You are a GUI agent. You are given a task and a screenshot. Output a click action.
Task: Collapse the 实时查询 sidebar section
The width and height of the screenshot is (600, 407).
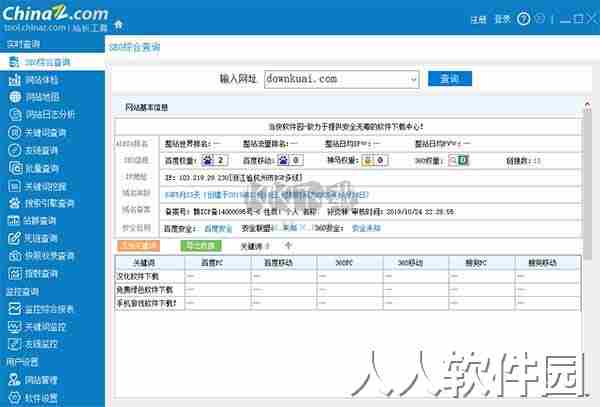24,44
